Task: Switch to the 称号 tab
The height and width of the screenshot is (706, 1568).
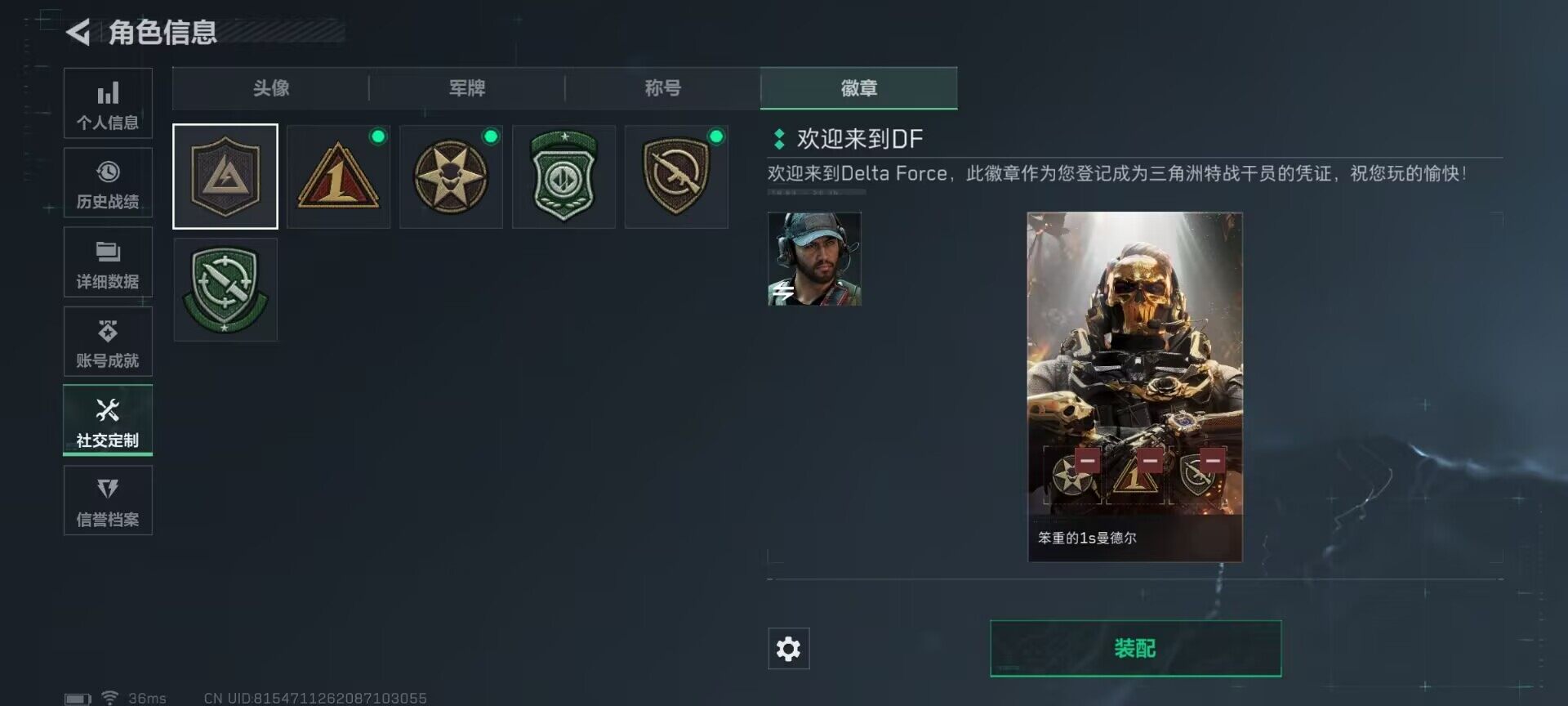Action: (x=662, y=88)
